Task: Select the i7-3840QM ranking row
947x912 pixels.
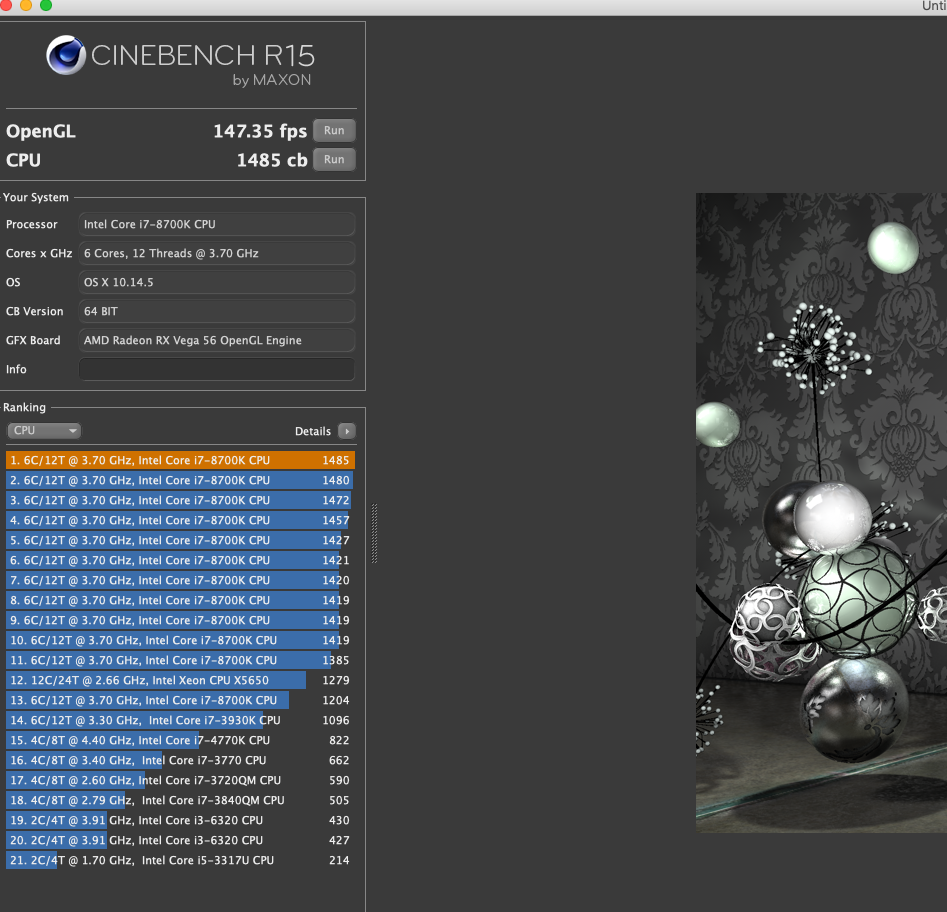Action: point(180,800)
